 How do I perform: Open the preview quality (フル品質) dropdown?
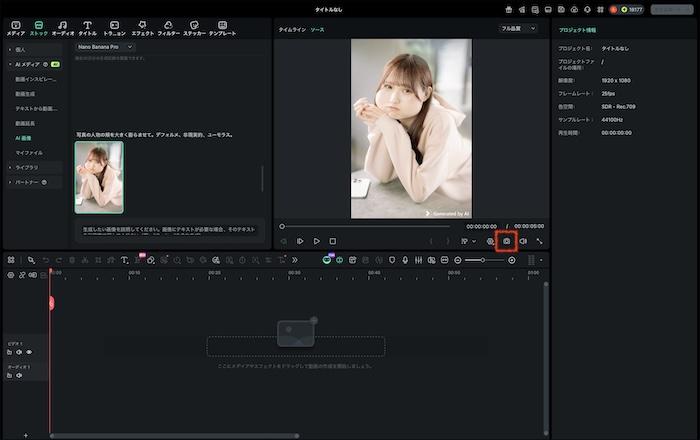point(517,29)
